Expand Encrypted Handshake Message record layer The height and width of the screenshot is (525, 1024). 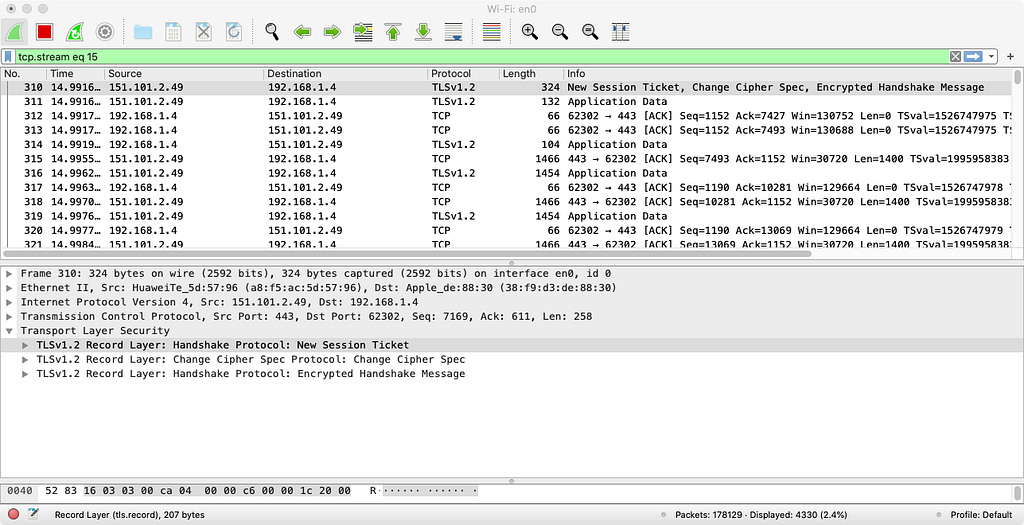point(25,374)
